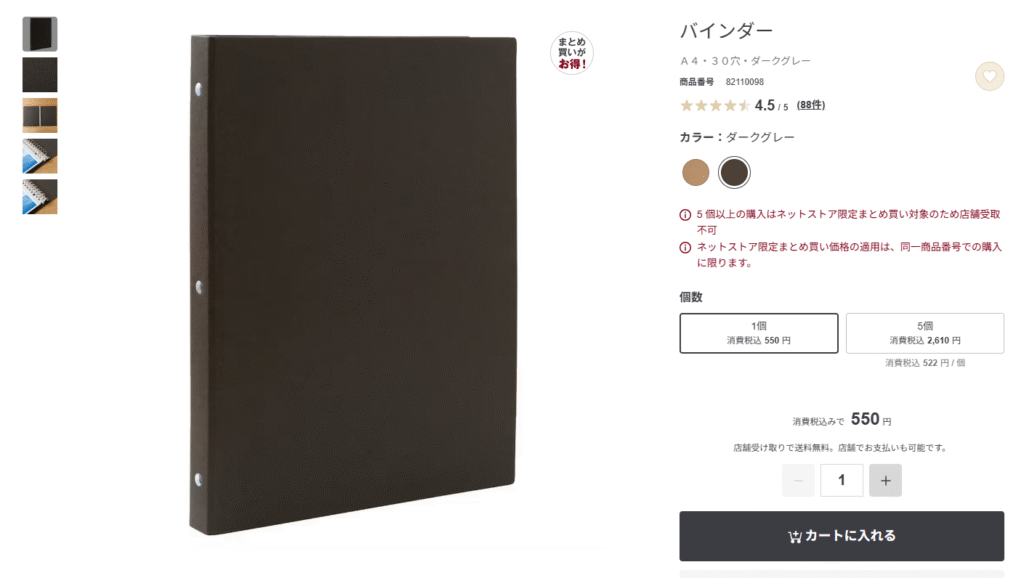Open the 88件 reviews link

click(810, 105)
